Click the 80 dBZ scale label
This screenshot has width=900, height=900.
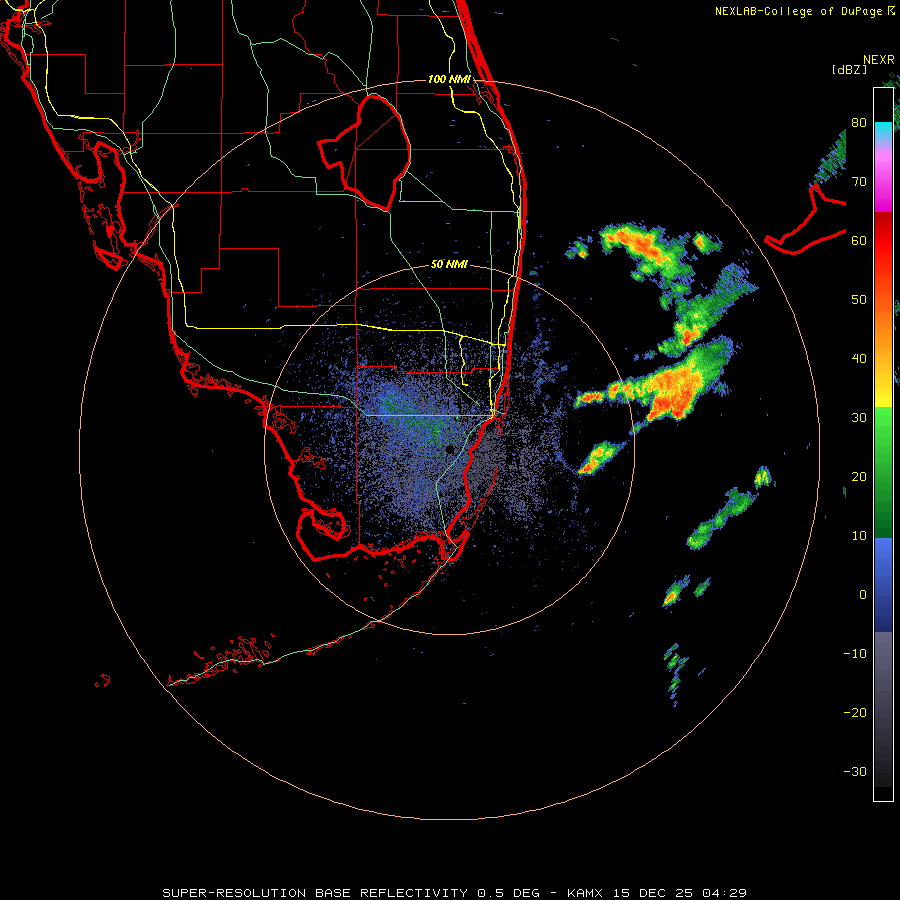859,122
